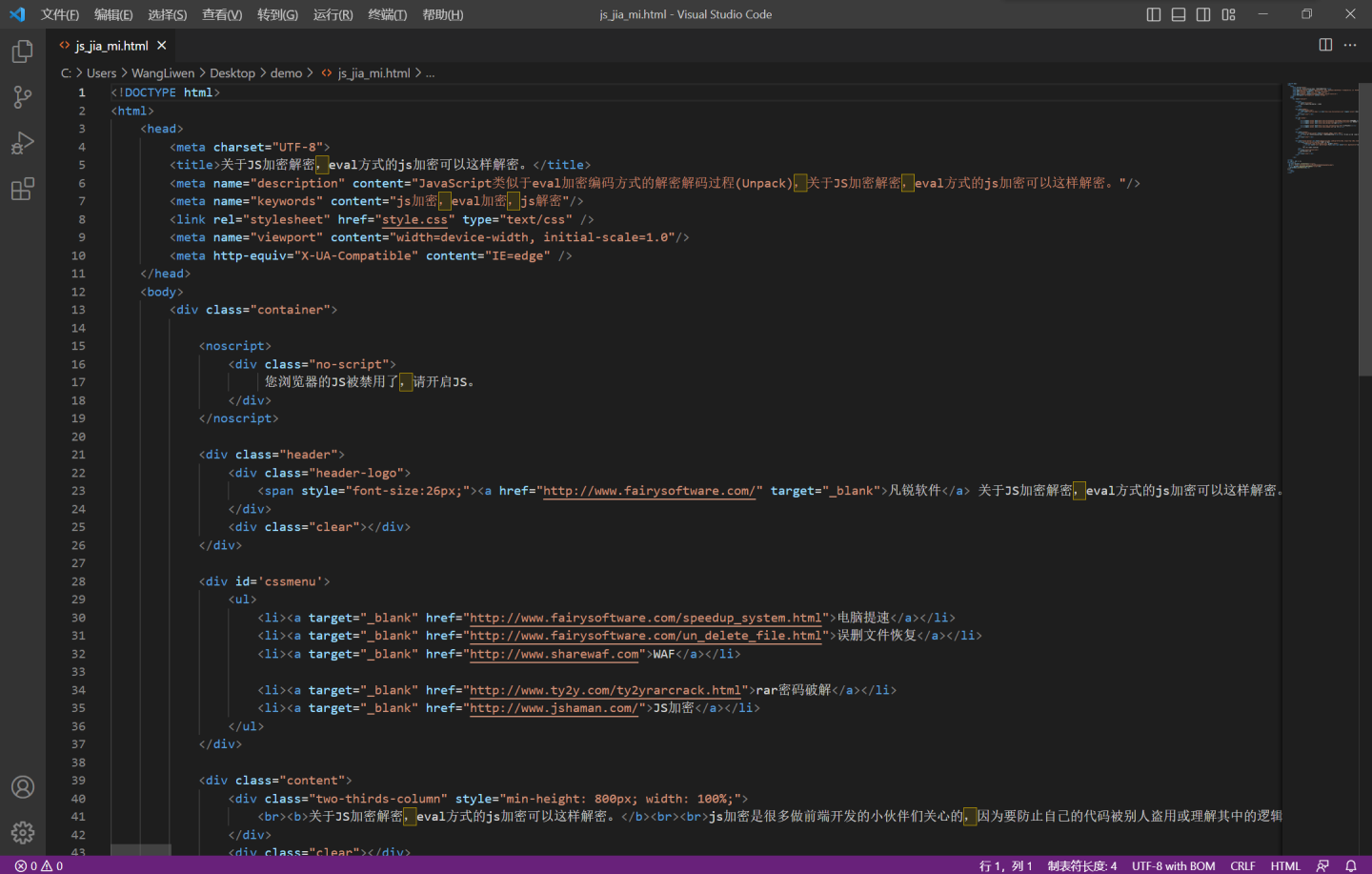Toggle the primary side bar layout
The image size is (1372, 874).
[x=1154, y=14]
